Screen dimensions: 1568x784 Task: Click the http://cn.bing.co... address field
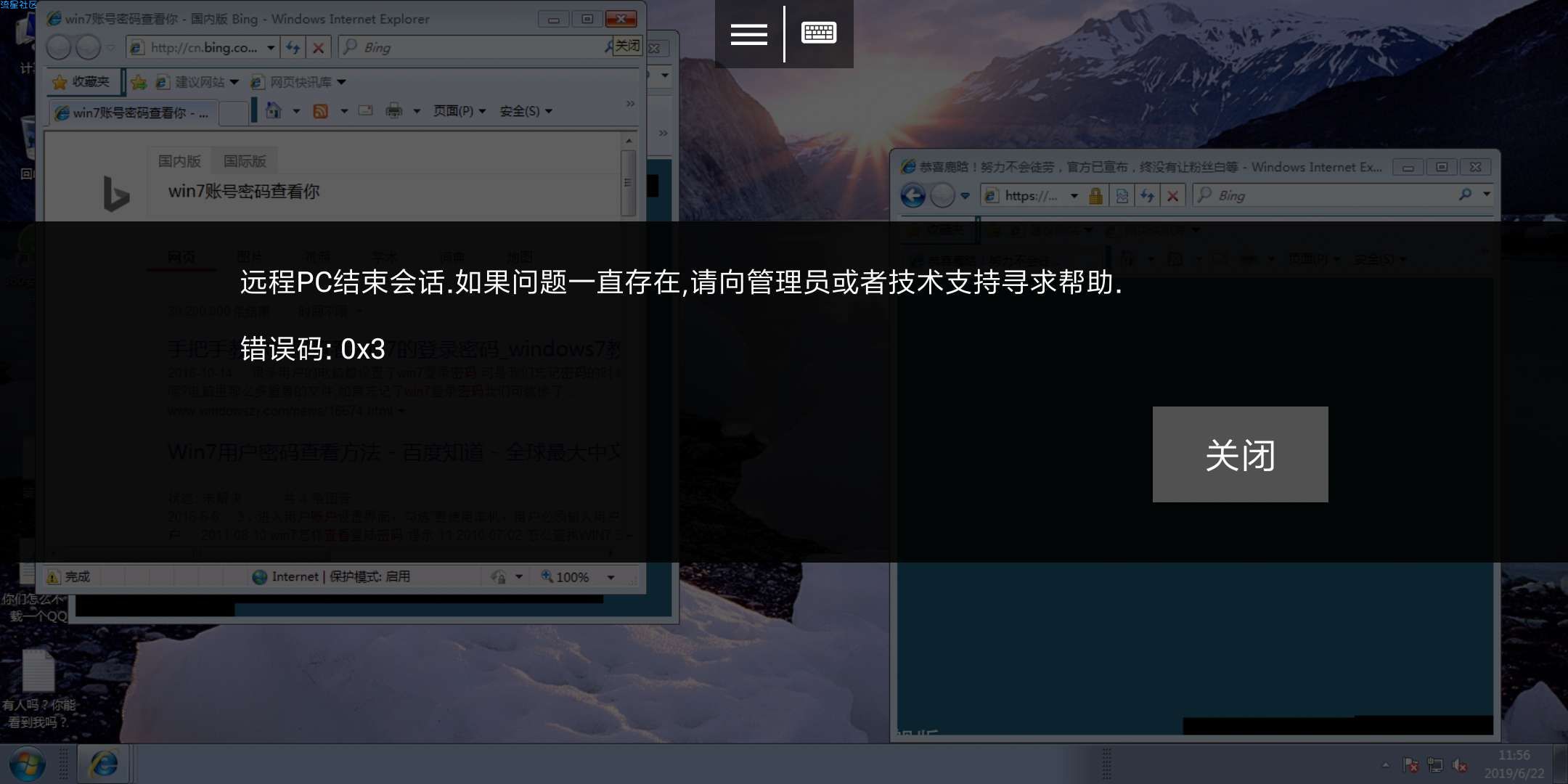click(203, 48)
